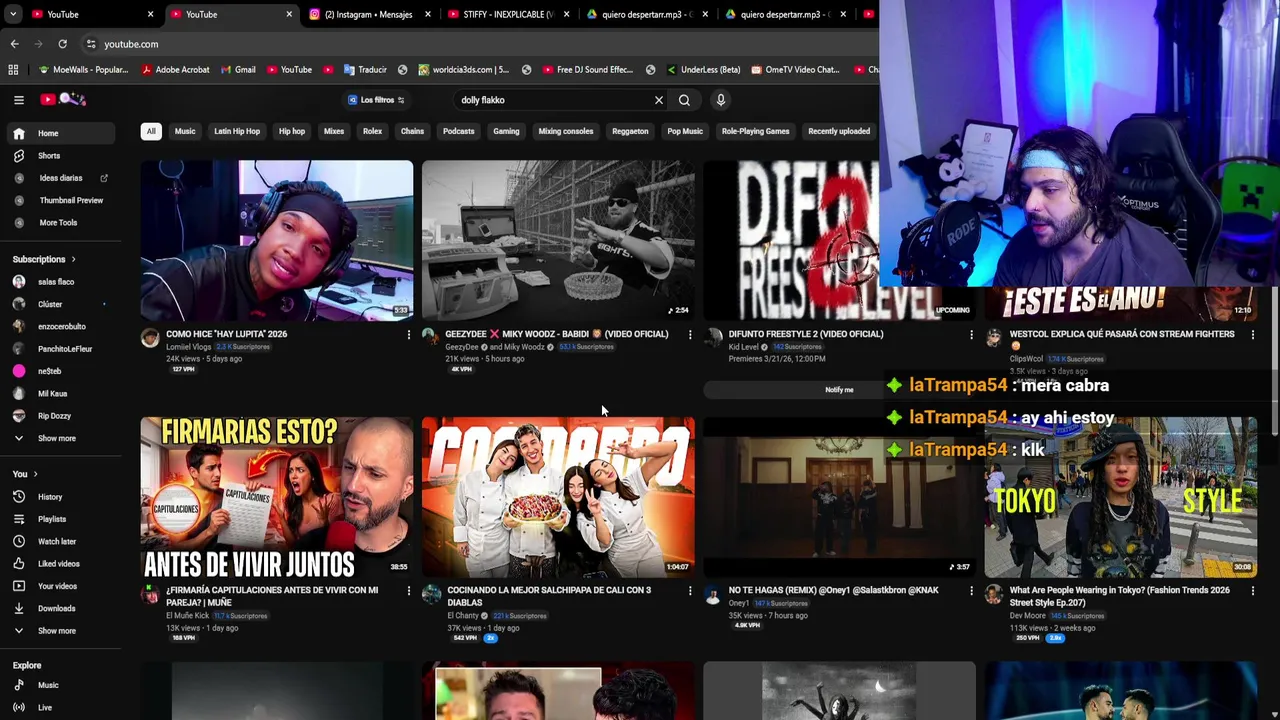Open Downloads in the sidebar

coord(60,608)
